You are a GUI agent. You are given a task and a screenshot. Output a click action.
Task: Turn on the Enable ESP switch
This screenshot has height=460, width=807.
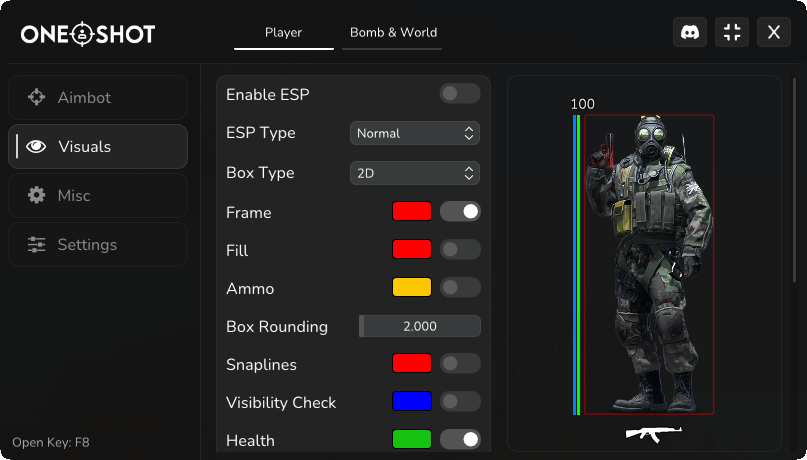(460, 94)
